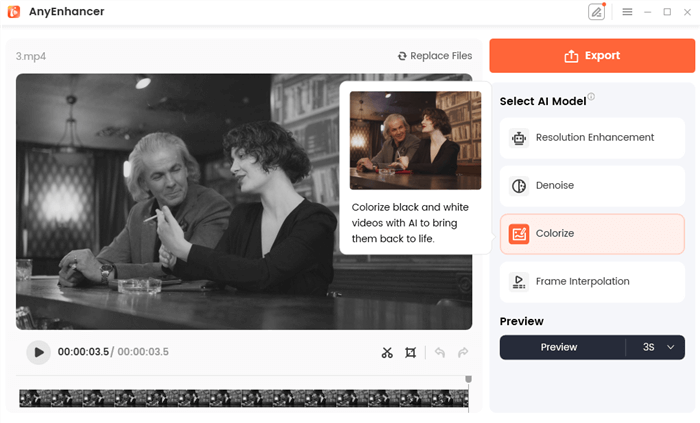The height and width of the screenshot is (423, 700).
Task: Click the timeline filmstrip thumbnails
Action: (x=240, y=398)
